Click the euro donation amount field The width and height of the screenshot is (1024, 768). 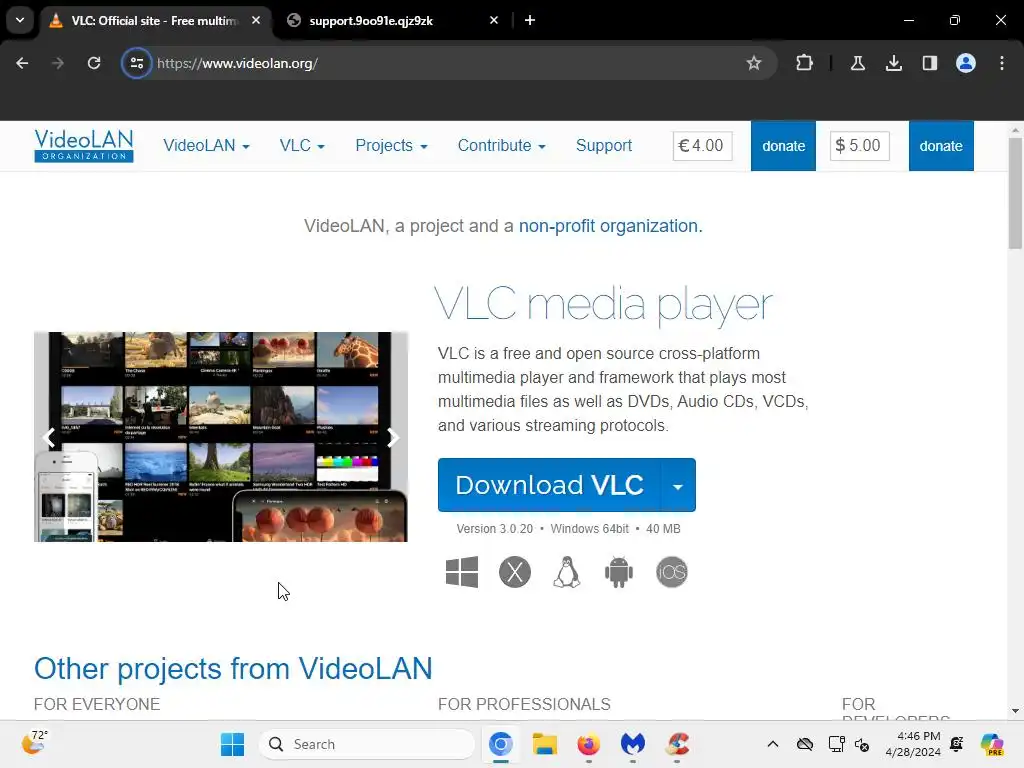coord(702,146)
